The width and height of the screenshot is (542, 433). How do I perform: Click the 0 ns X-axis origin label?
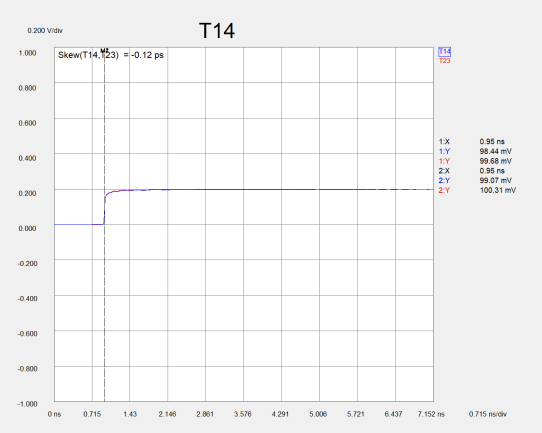pos(54,414)
